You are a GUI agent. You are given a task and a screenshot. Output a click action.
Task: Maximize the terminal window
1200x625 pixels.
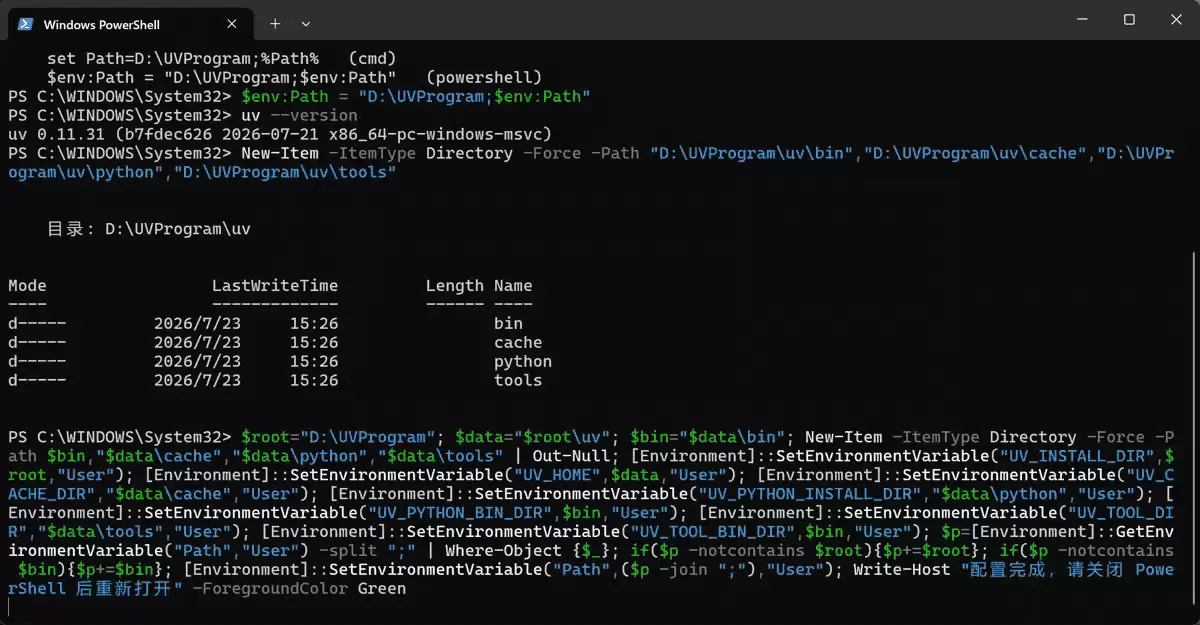1129,20
